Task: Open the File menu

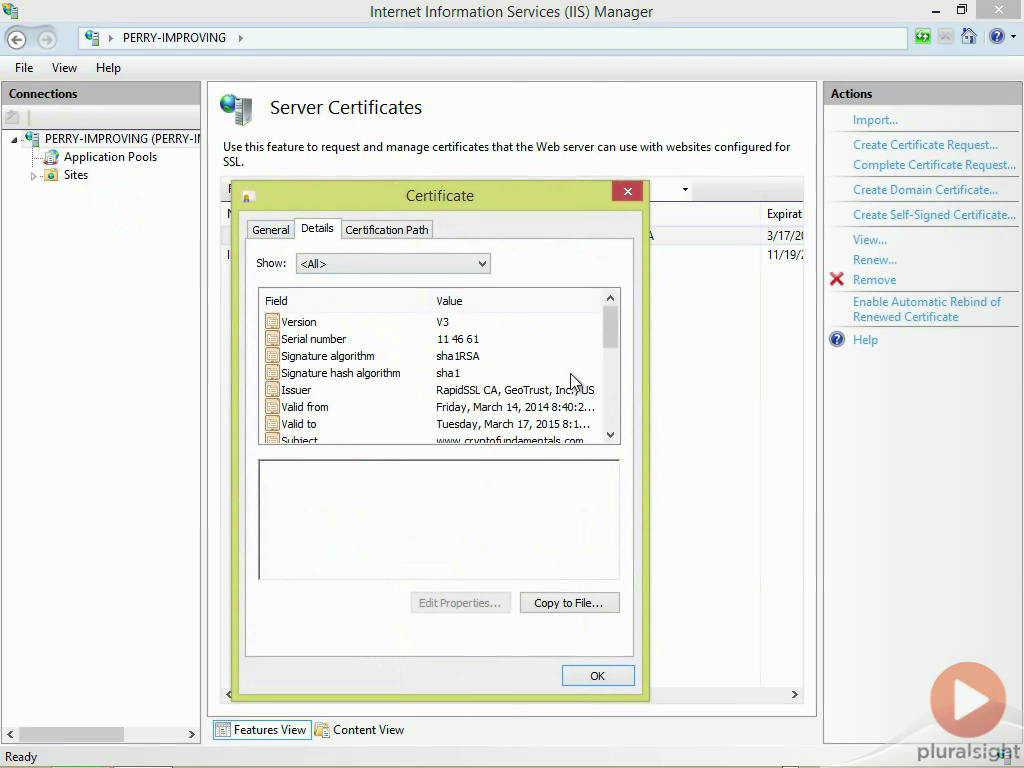Action: [24, 68]
